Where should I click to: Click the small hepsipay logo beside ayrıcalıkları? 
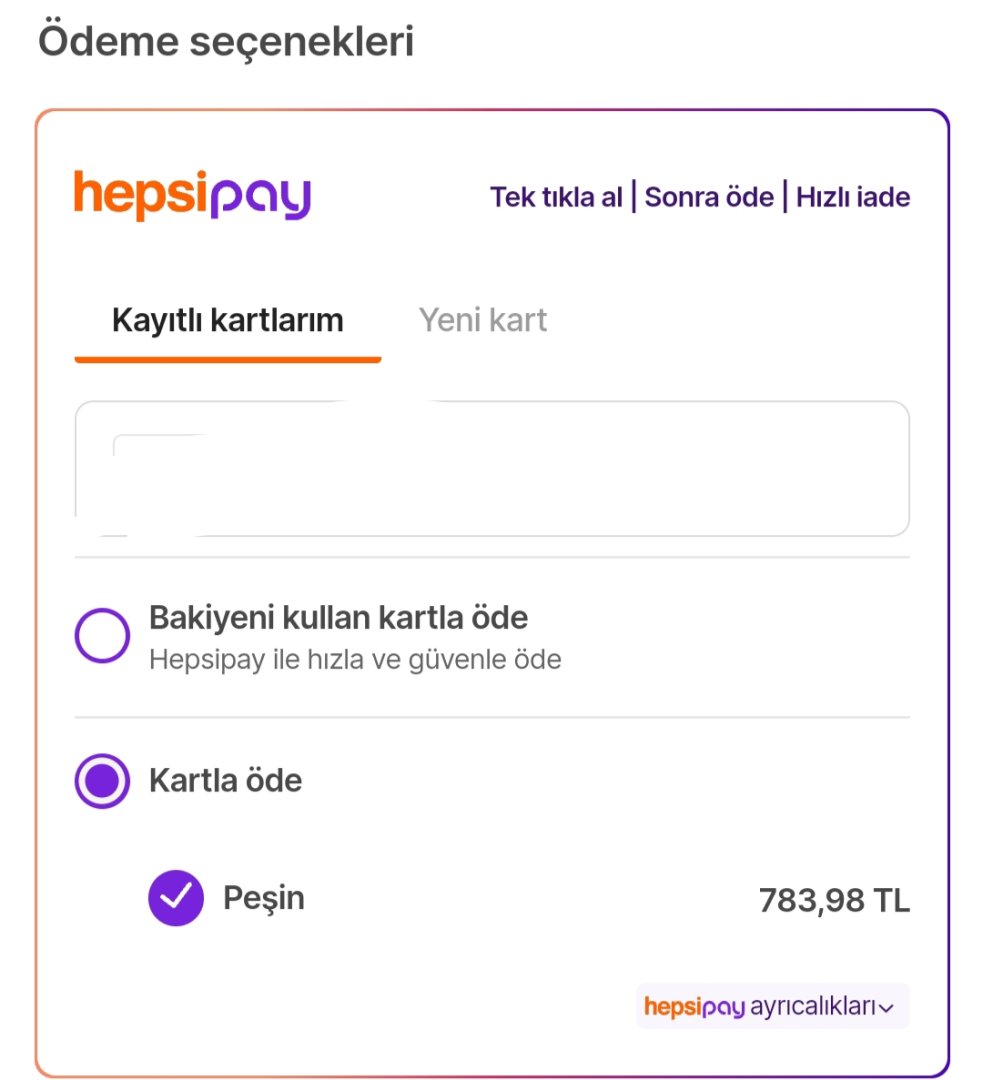pos(695,1006)
